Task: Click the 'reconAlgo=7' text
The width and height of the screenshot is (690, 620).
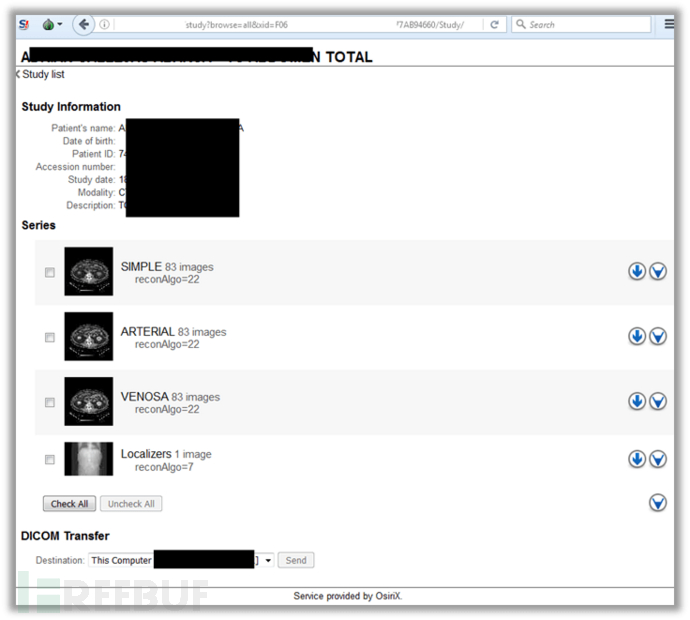Action: tap(164, 467)
